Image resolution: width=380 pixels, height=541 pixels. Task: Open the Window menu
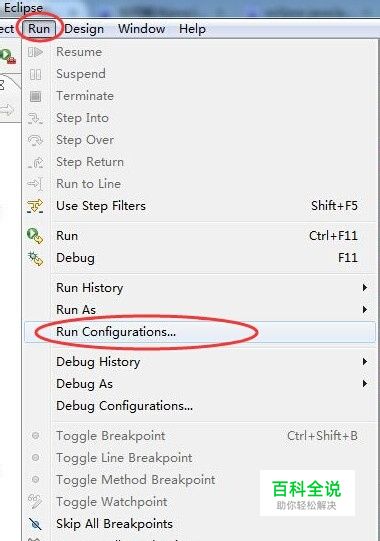[142, 29]
